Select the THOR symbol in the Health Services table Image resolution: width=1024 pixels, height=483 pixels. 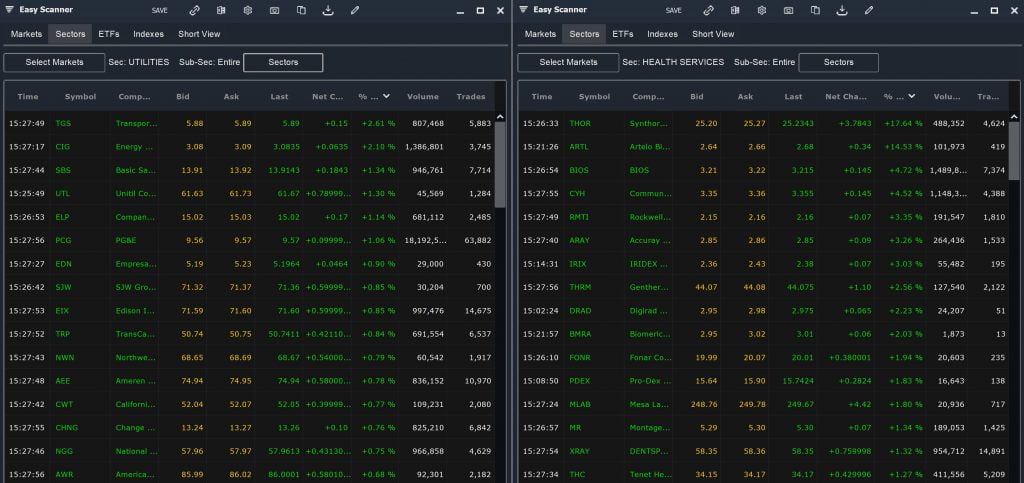tap(580, 123)
